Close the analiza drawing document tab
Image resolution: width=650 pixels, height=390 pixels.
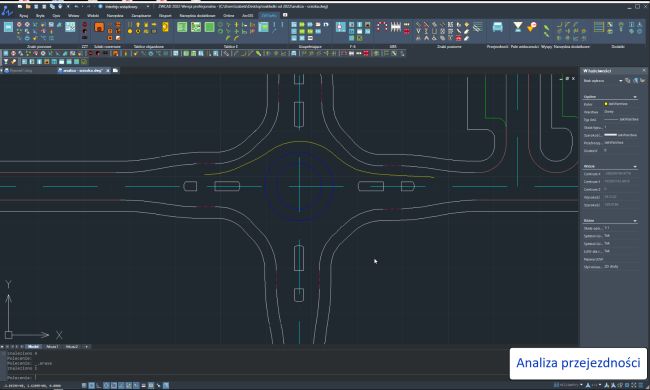108,71
